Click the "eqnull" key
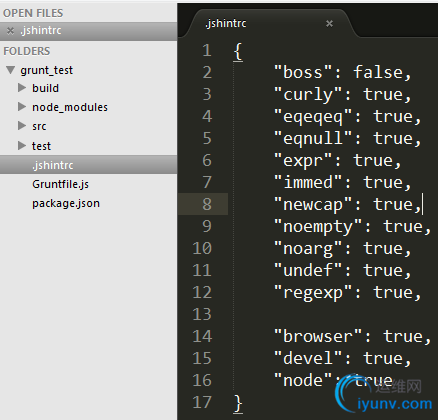 (x=313, y=138)
